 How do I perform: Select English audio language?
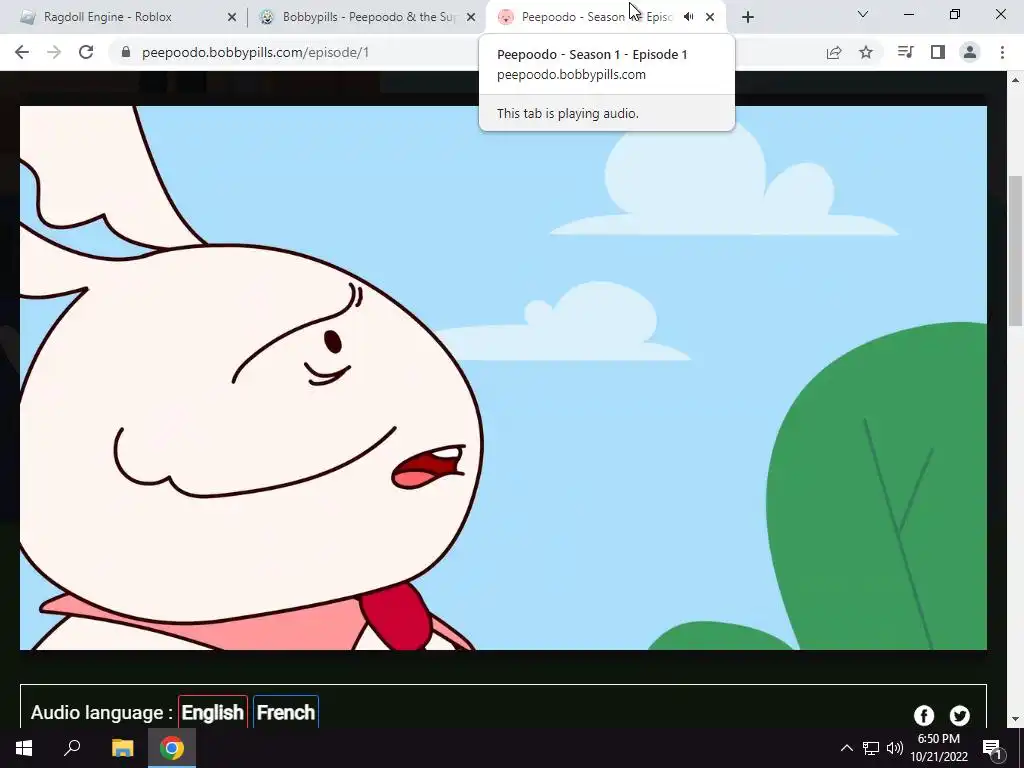(213, 712)
